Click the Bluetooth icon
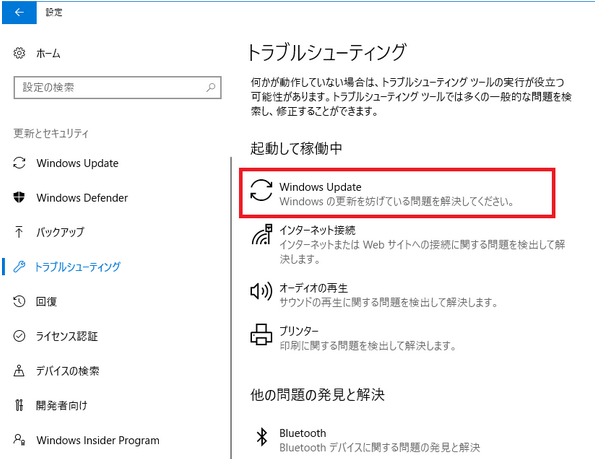 262,437
